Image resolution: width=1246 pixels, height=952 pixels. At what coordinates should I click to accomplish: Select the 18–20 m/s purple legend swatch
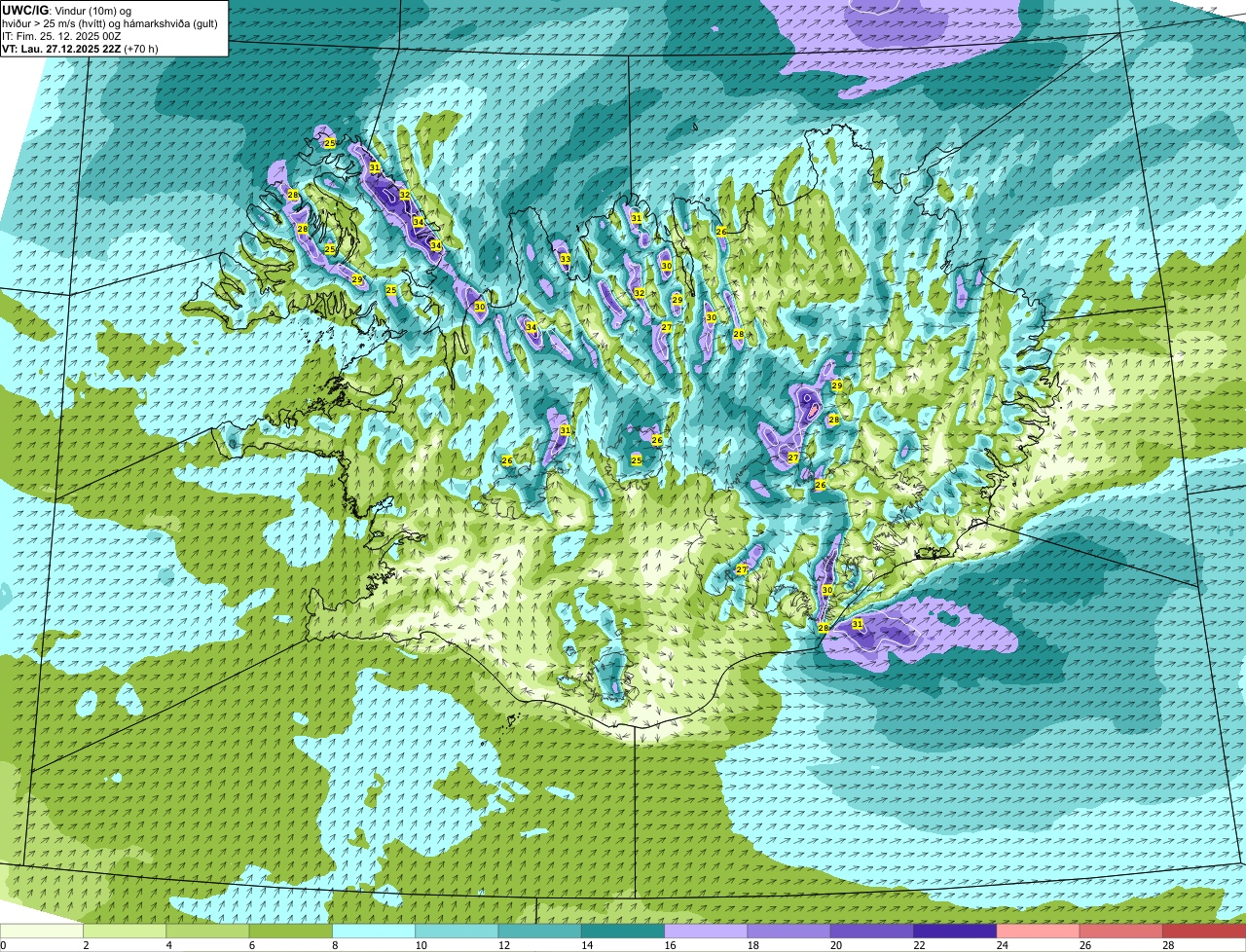point(788,932)
